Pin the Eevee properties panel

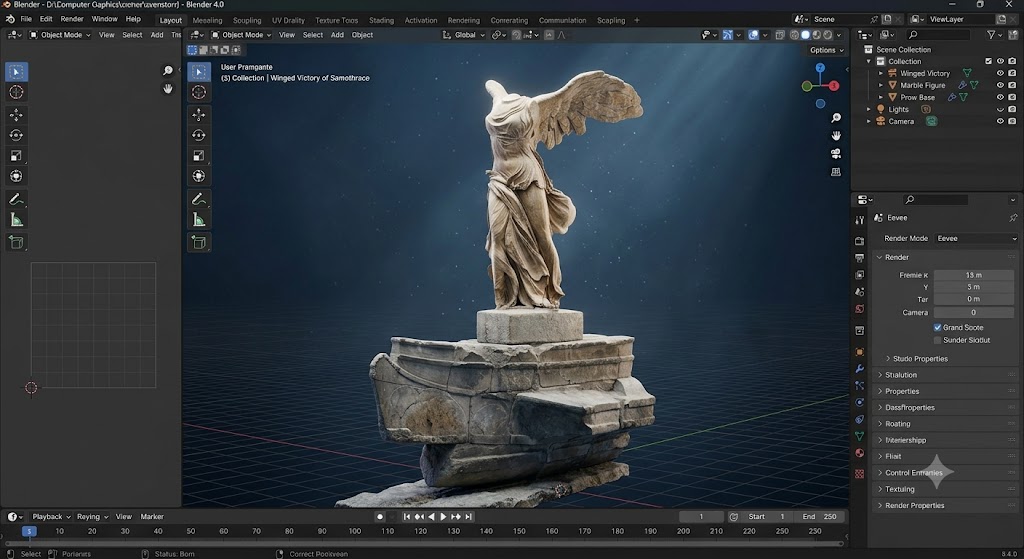(1013, 217)
